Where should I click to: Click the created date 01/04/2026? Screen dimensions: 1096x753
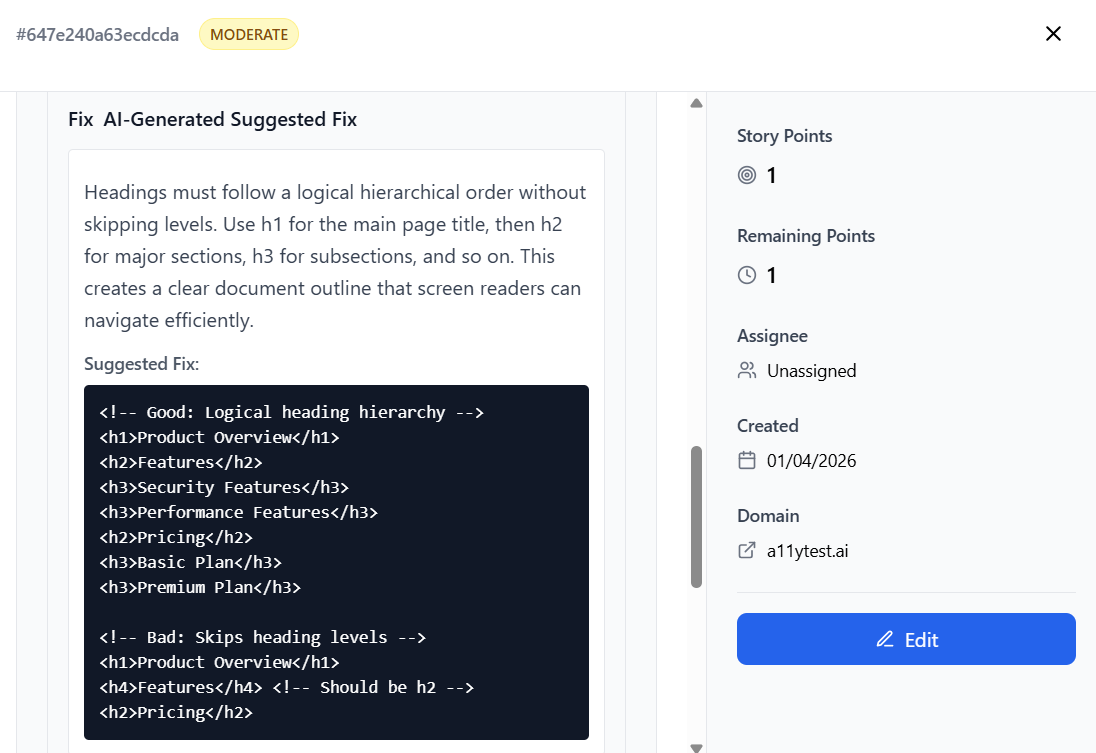(811, 461)
